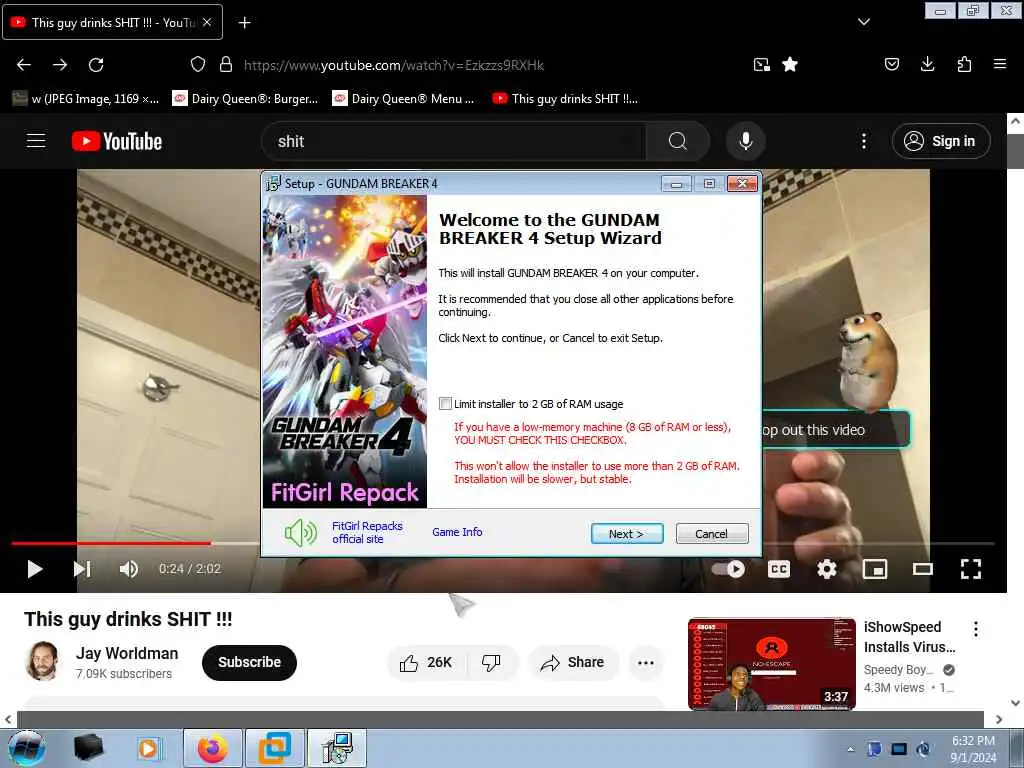Click Next in GUNDAM BREAKER 4 setup

pyautogui.click(x=626, y=534)
